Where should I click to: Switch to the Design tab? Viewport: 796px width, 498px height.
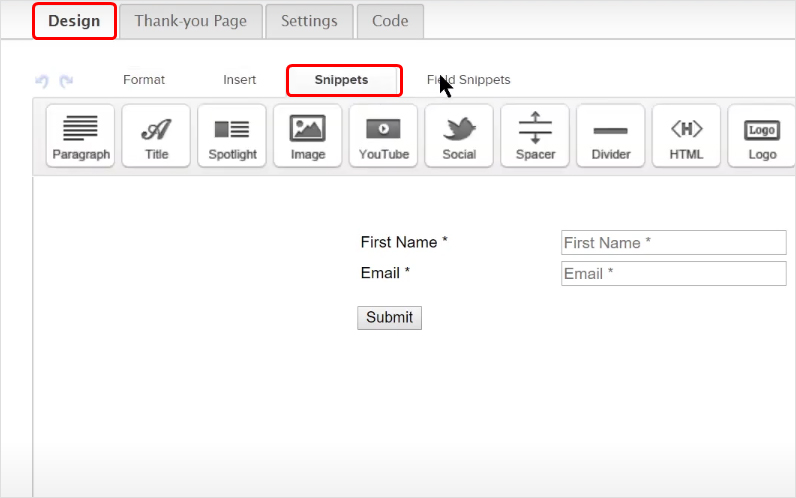coord(74,21)
